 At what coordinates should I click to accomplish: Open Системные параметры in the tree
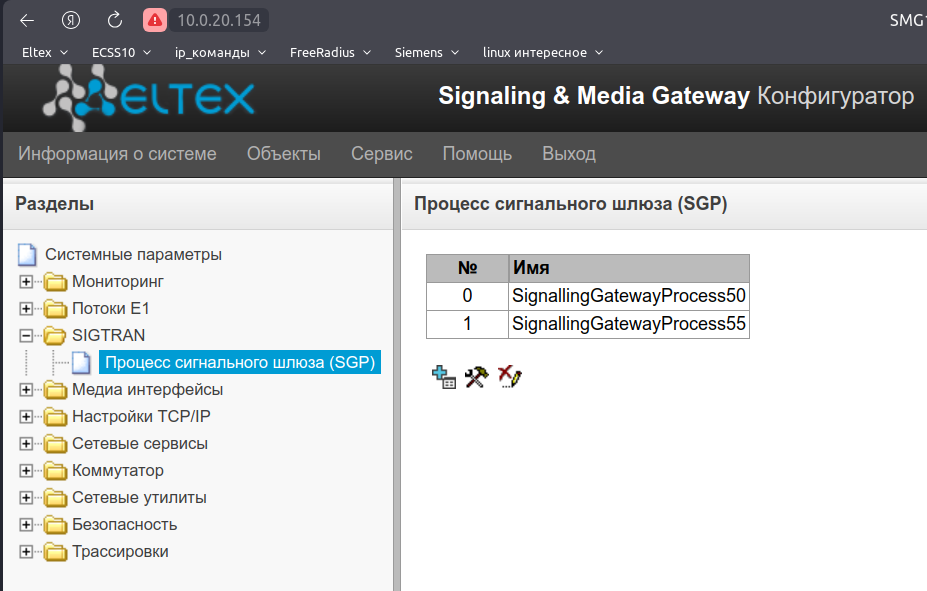(133, 255)
